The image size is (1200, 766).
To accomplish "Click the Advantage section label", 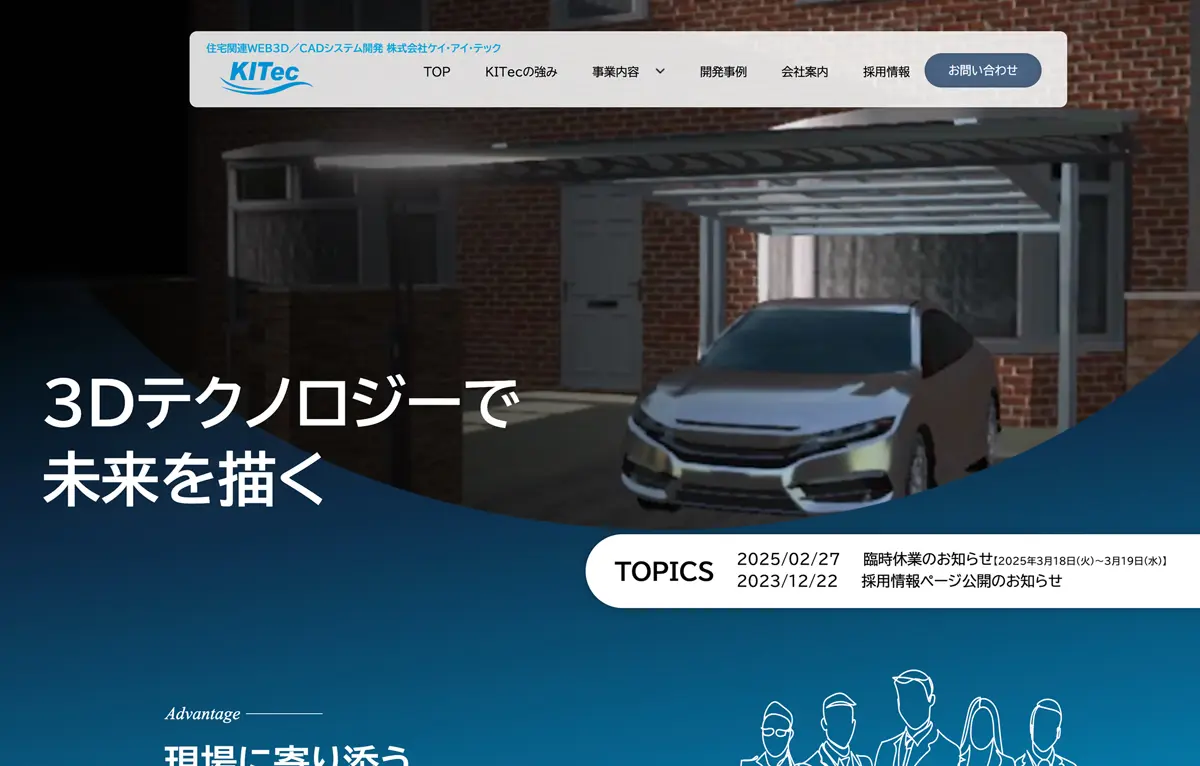I will pos(203,714).
